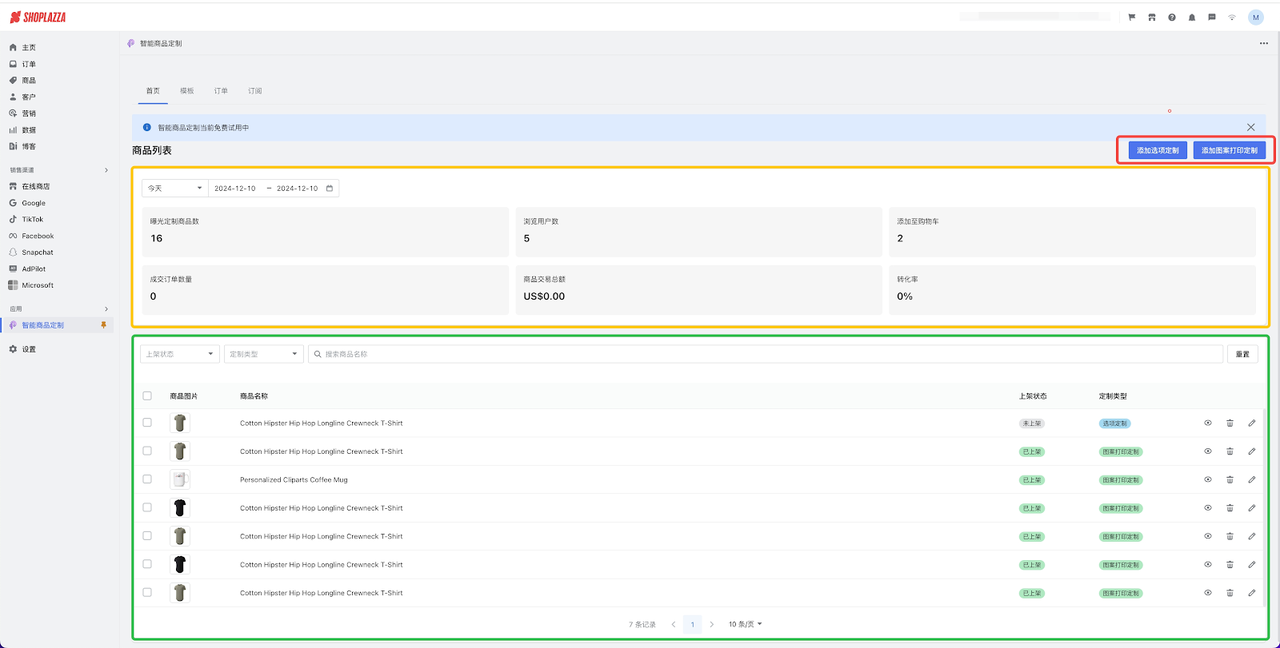Expand the 今天 date range dropdown

(x=174, y=188)
